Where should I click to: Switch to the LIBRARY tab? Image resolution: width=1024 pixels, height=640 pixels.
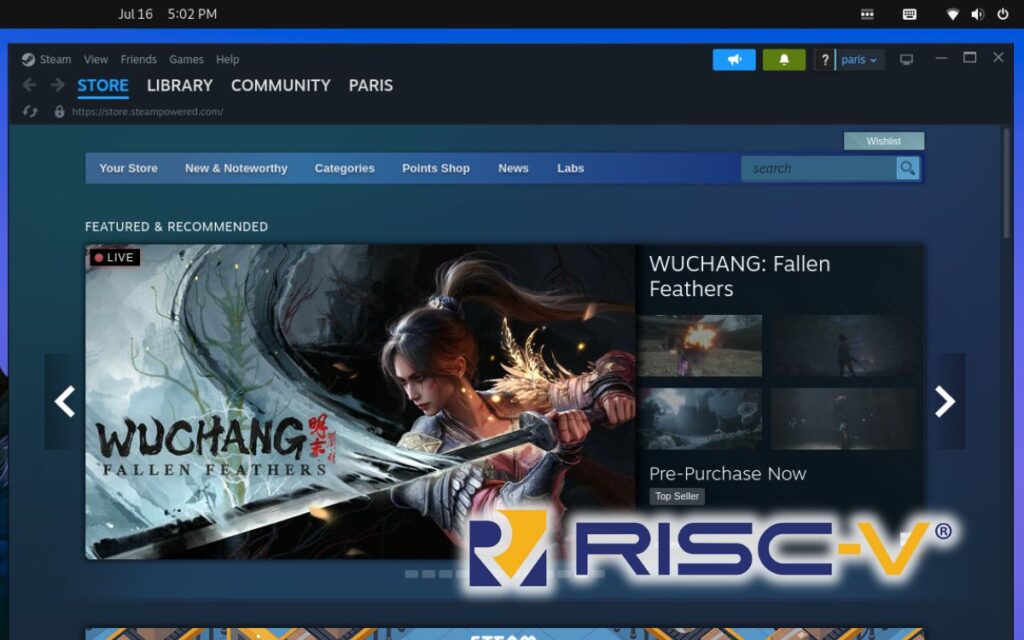pos(179,86)
